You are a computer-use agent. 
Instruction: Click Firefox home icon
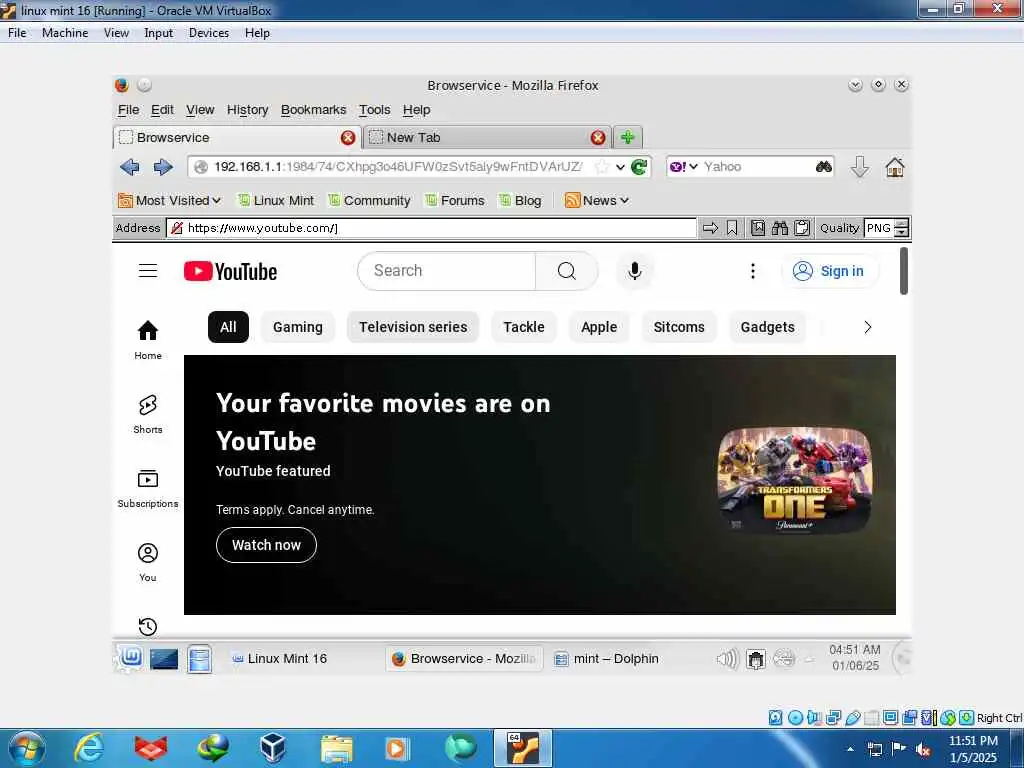coord(895,167)
